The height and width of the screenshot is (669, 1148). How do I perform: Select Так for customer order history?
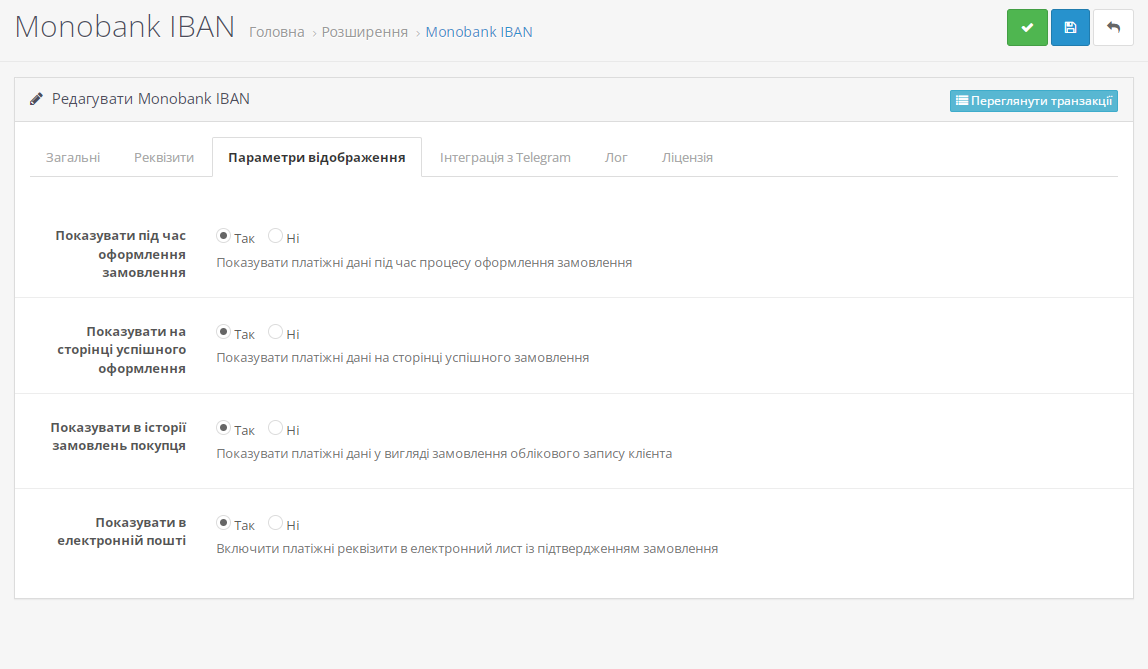(x=223, y=427)
